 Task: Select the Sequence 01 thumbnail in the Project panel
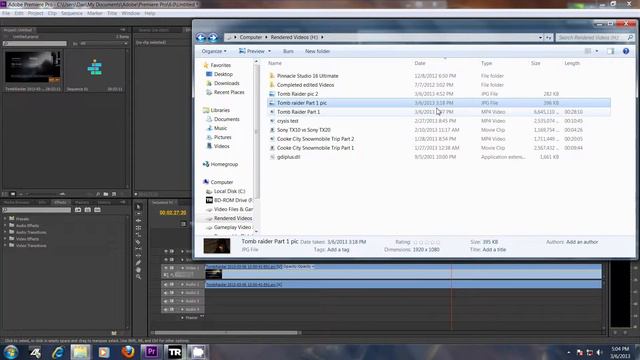[95, 68]
